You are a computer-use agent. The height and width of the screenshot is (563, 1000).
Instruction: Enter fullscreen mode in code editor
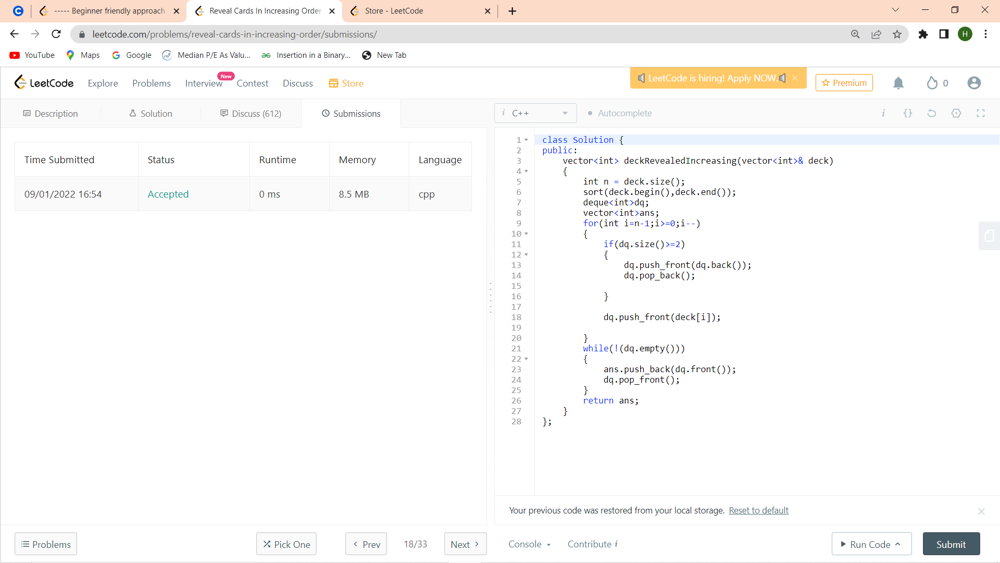[x=980, y=113]
